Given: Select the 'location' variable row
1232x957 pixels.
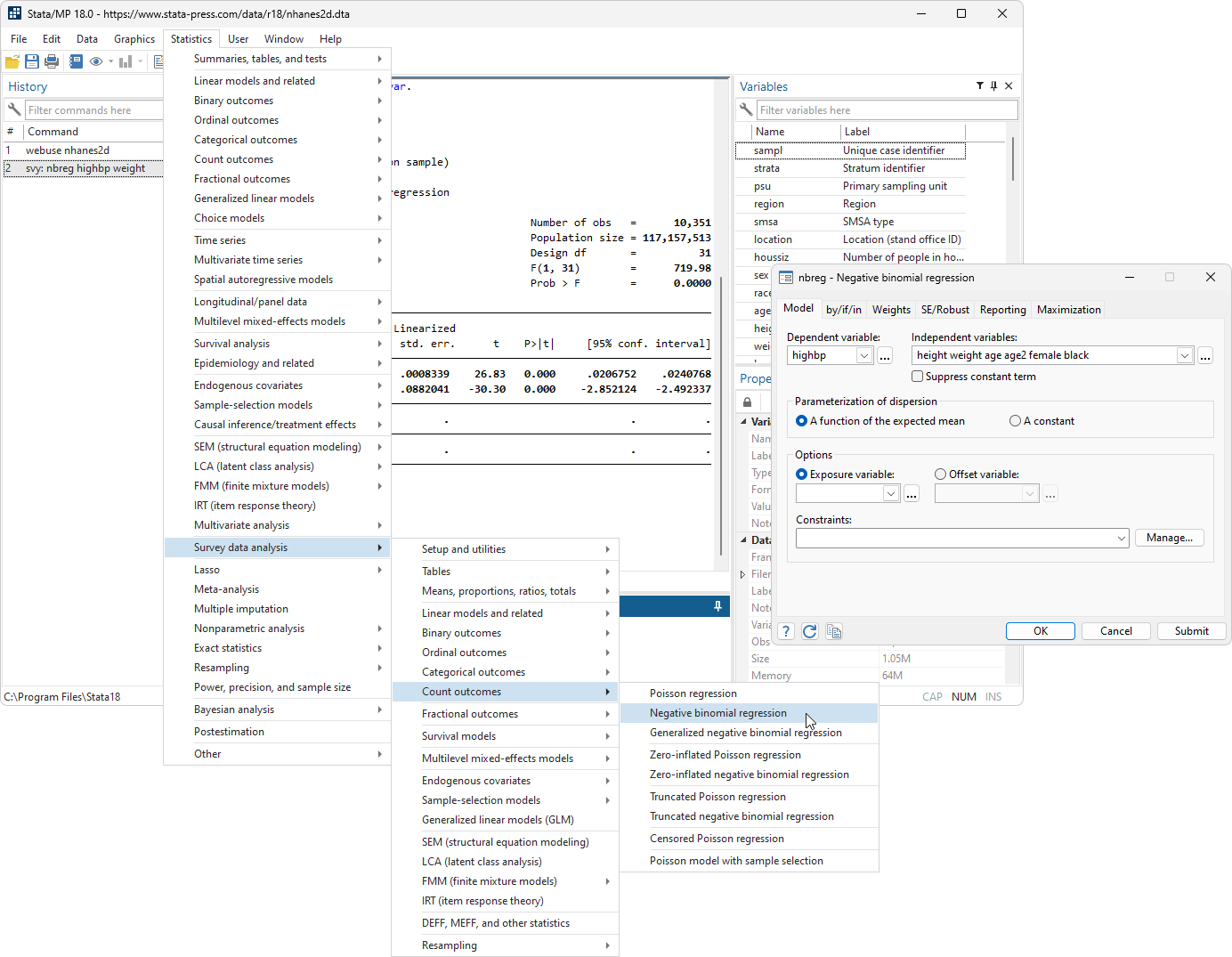Looking at the screenshot, I should 850,239.
